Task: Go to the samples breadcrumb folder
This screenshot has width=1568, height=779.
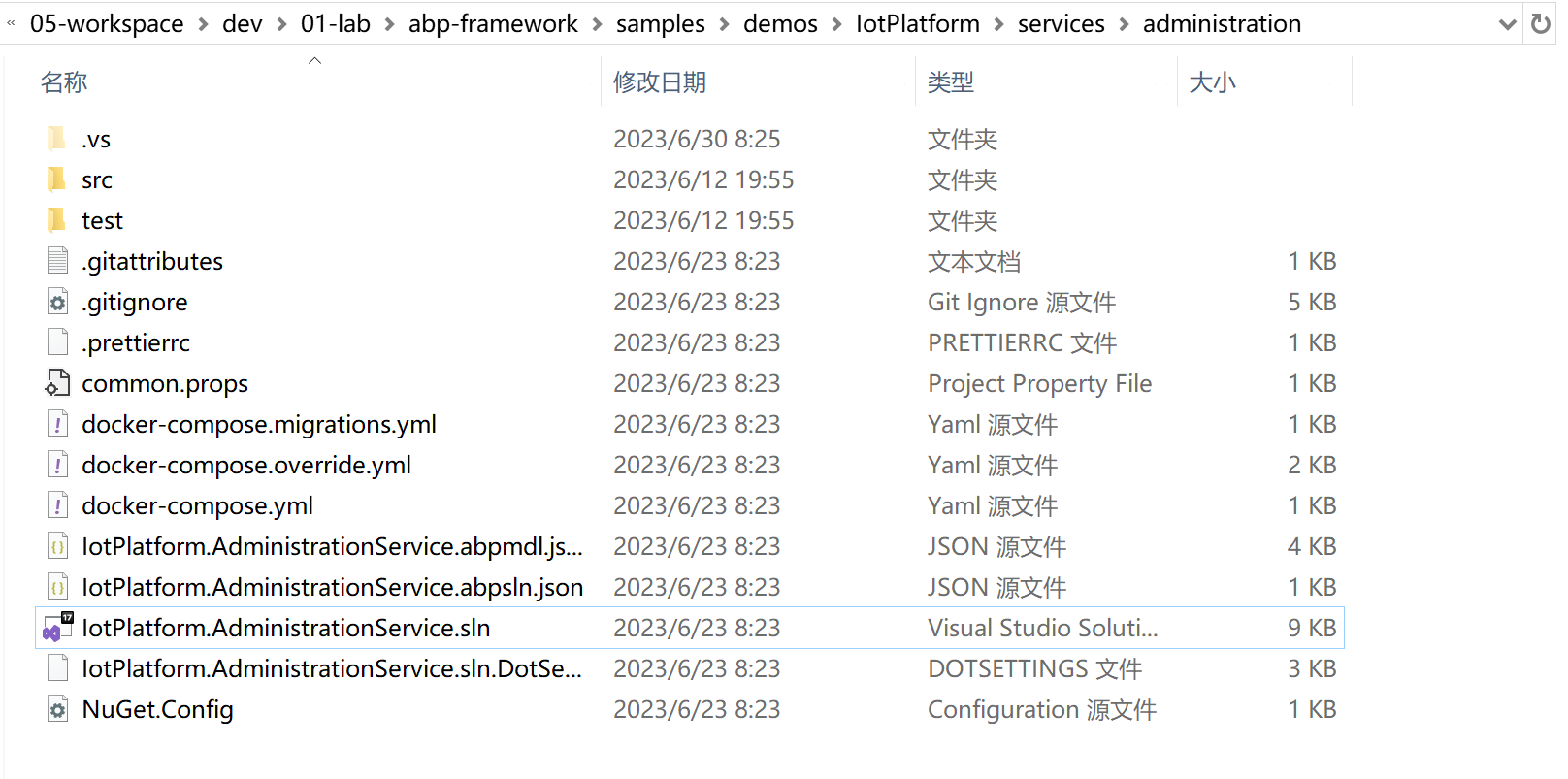Action: [x=661, y=24]
